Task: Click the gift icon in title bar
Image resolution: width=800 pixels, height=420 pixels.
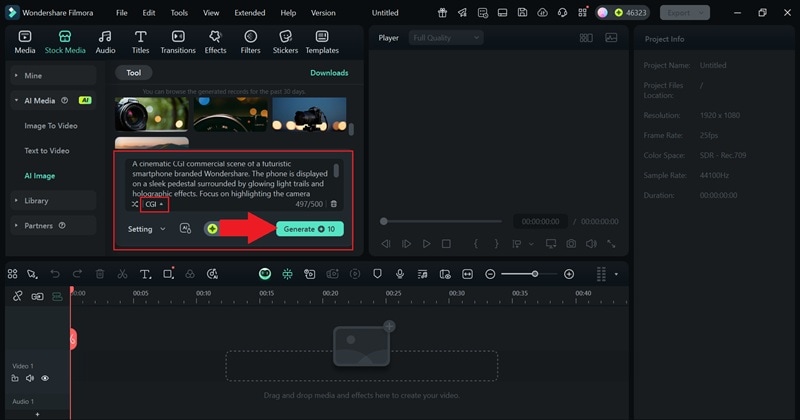Action: click(x=442, y=13)
